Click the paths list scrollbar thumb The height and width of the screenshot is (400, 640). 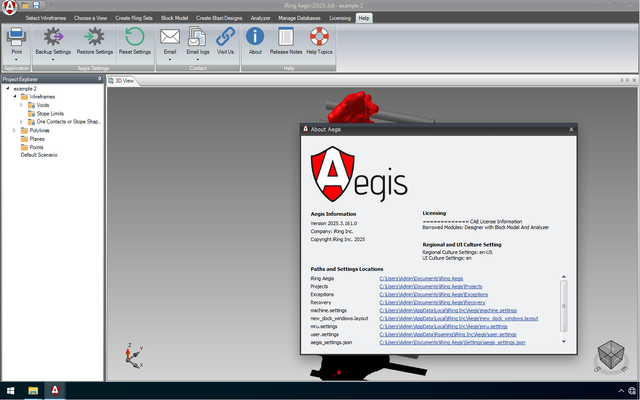[564, 306]
